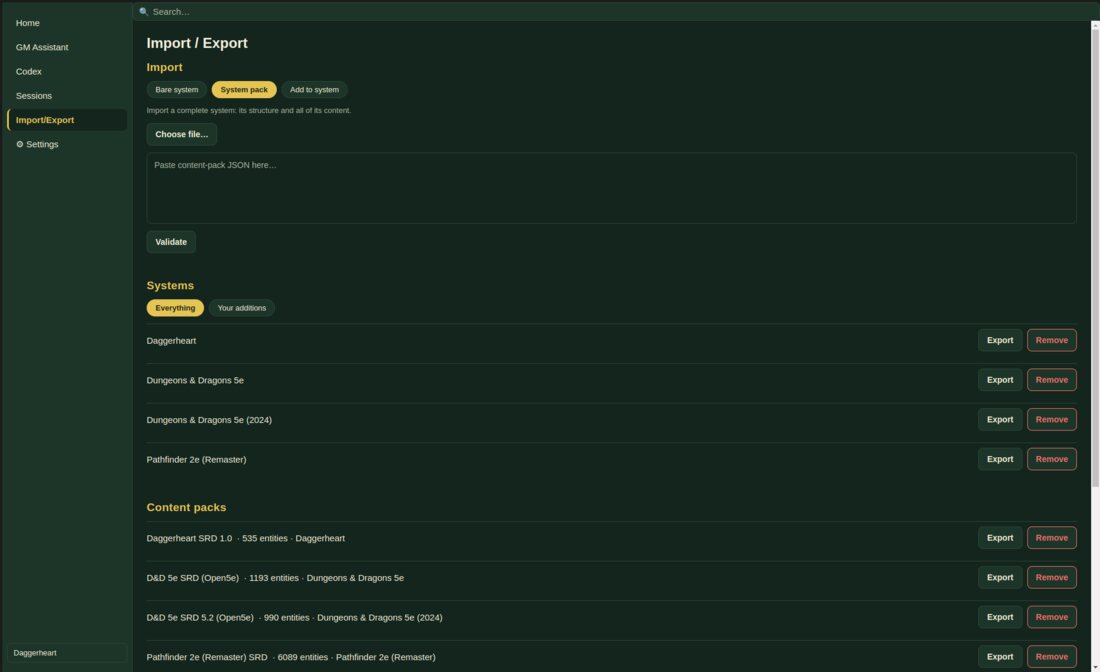
Task: Remove D&D 5e SRD 5.2 (Open5e) pack
Action: (1052, 617)
